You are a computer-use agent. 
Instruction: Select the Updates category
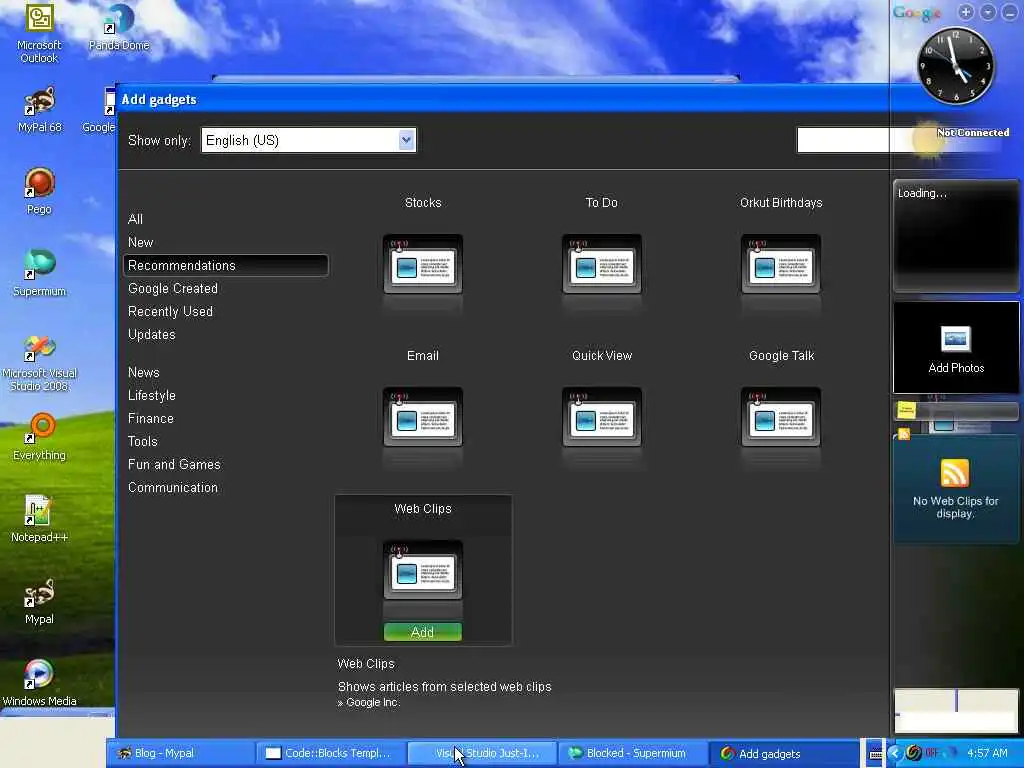tap(152, 334)
